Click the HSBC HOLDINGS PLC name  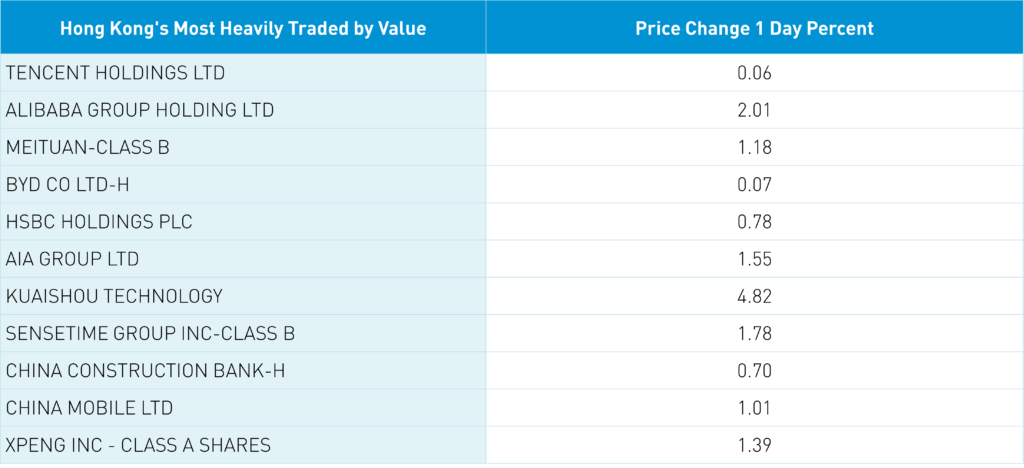pos(99,222)
